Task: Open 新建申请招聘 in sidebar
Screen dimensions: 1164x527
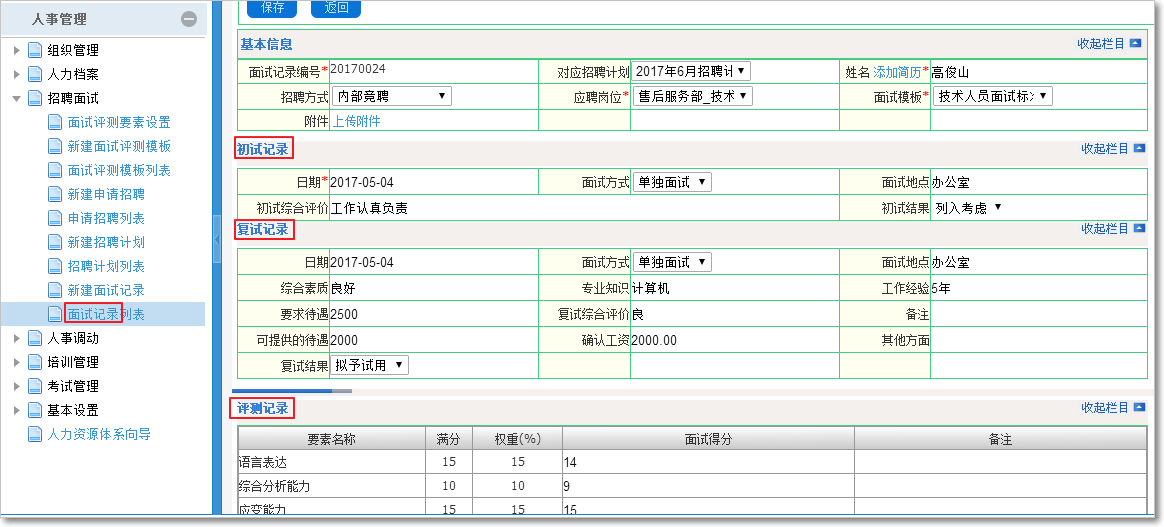Action: point(106,194)
